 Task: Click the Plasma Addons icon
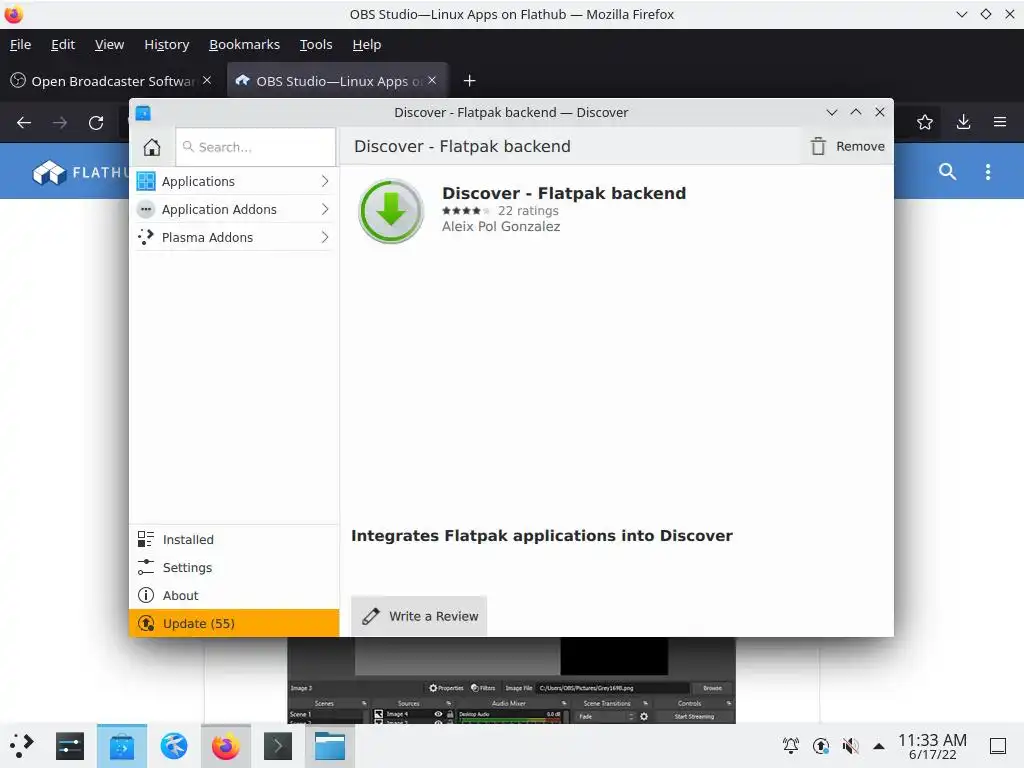point(146,238)
